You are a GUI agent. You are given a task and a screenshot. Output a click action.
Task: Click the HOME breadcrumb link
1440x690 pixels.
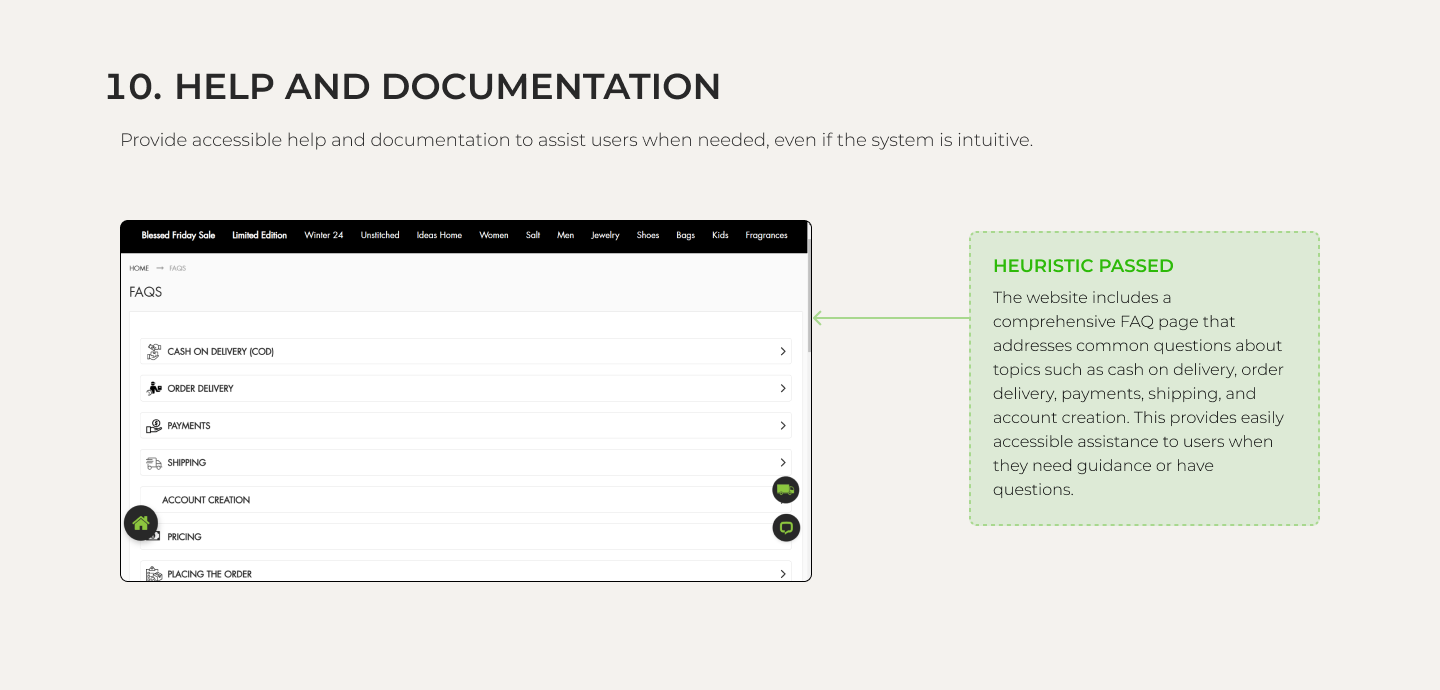[x=139, y=268]
